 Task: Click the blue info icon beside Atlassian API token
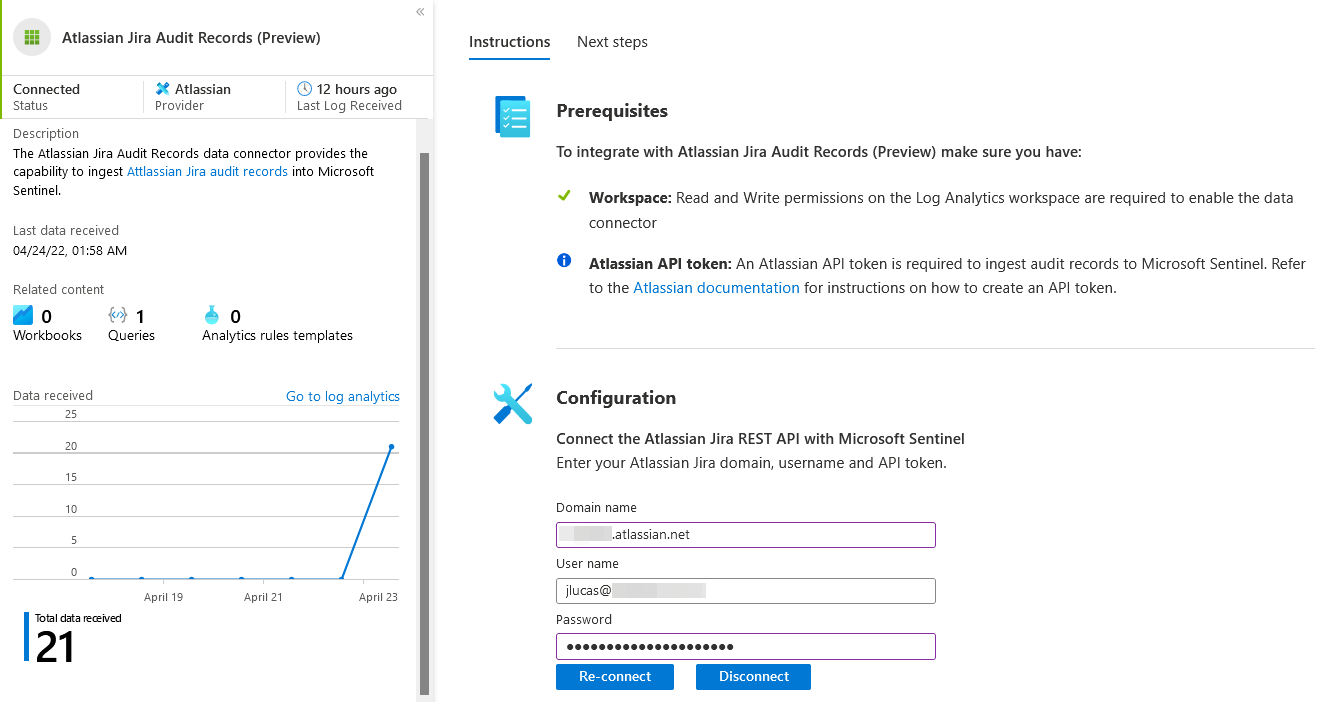click(564, 261)
